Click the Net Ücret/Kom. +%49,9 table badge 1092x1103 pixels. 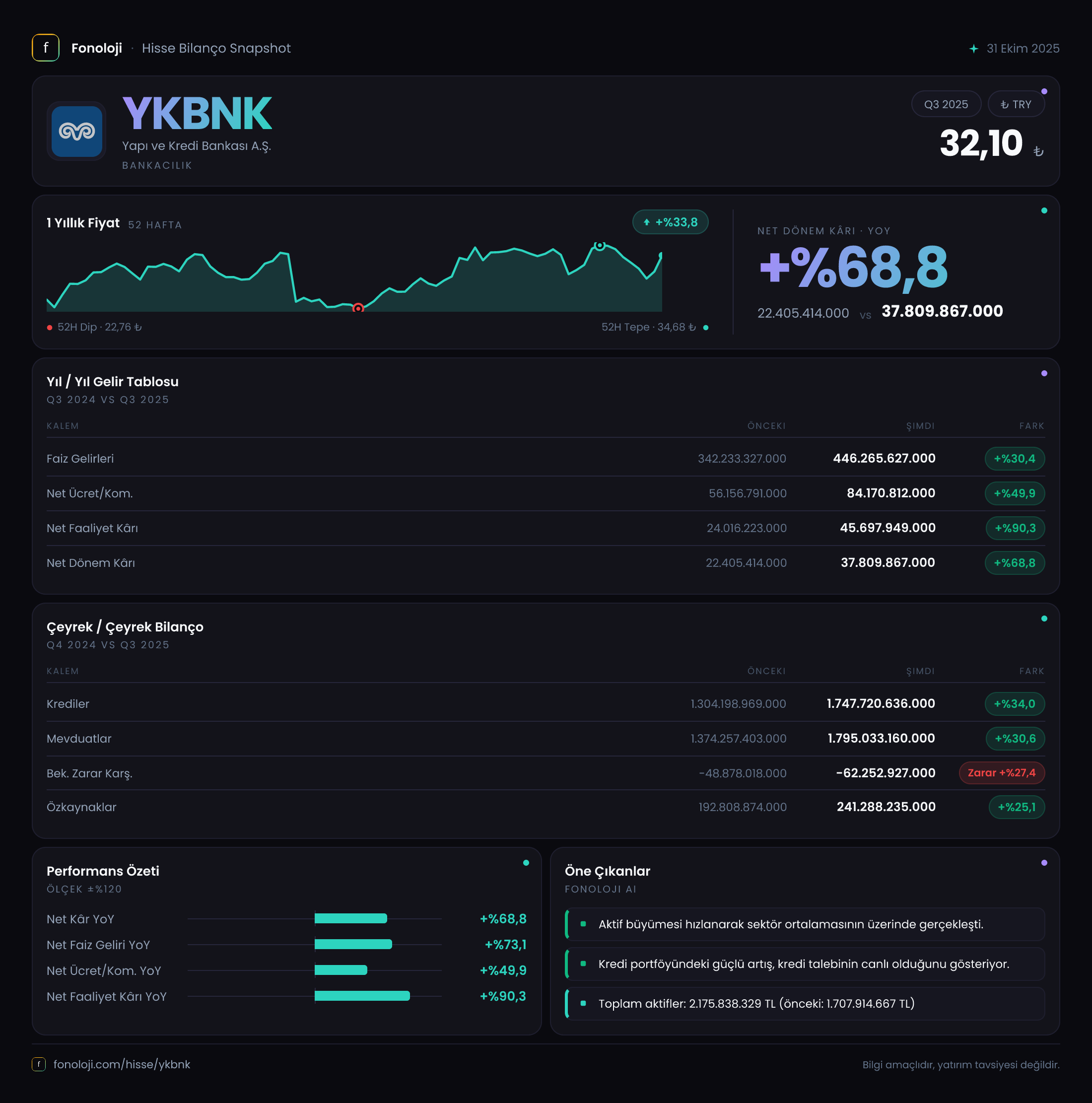[x=1015, y=493]
